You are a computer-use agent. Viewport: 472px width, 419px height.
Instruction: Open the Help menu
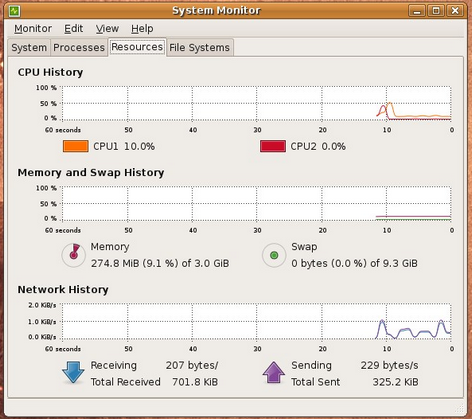point(142,29)
